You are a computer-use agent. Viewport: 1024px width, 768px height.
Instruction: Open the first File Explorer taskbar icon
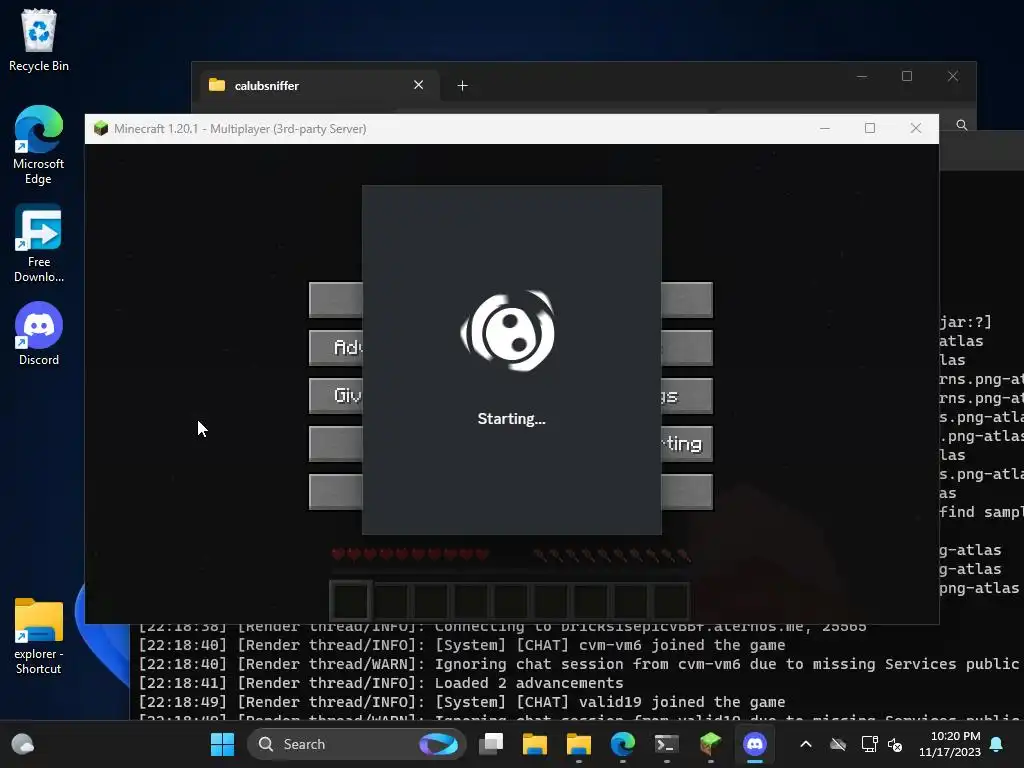tap(535, 744)
